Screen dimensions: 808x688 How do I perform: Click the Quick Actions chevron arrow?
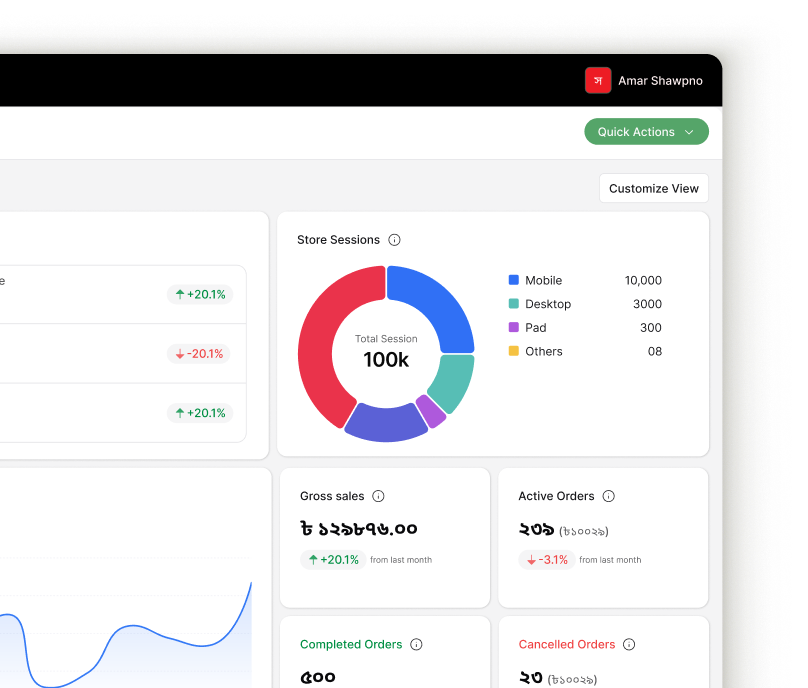coord(689,132)
